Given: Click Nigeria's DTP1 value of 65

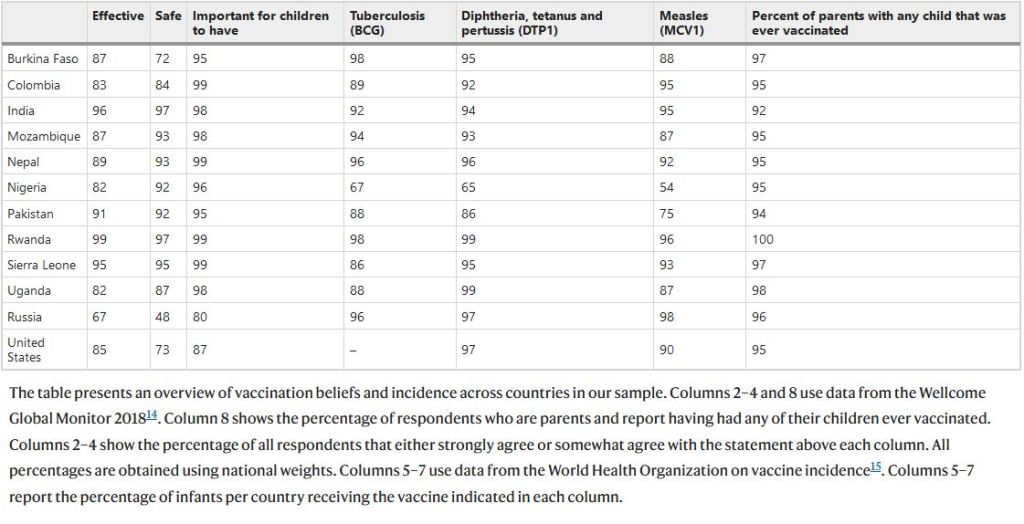Looking at the screenshot, I should click(468, 188).
